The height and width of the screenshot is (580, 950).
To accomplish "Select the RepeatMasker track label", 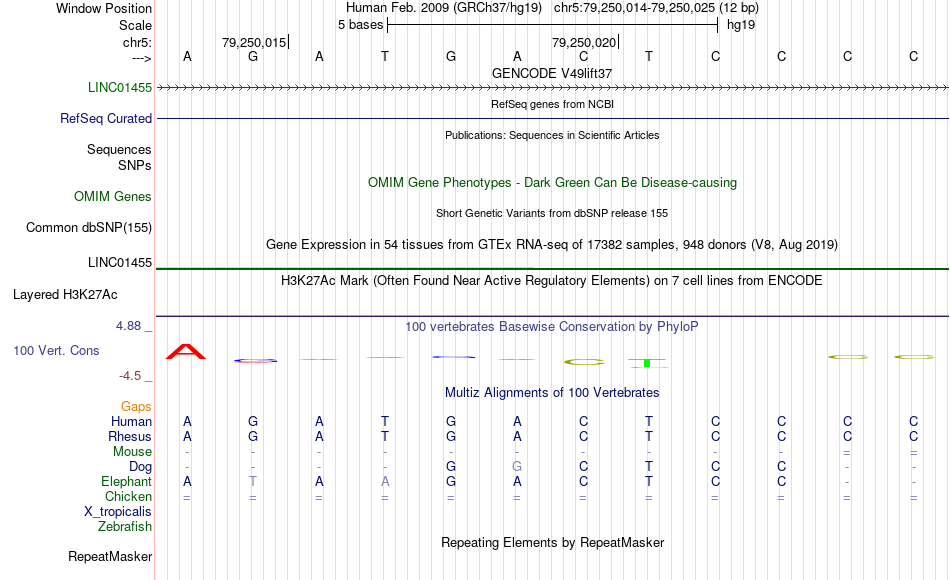I will click(110, 556).
